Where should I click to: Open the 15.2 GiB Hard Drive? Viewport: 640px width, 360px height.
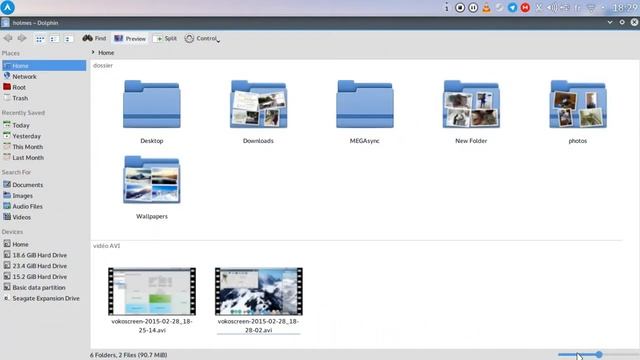pos(44,277)
